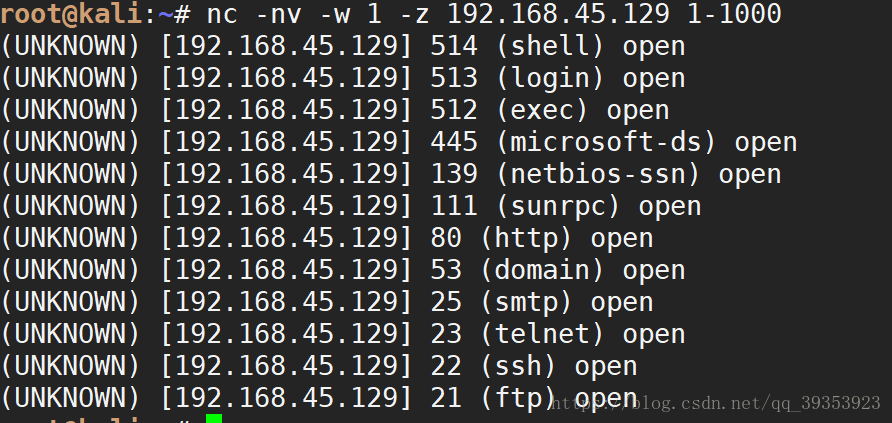Click the microsoft-ds service name
Viewport: 892px width, 423px height.
pos(606,142)
